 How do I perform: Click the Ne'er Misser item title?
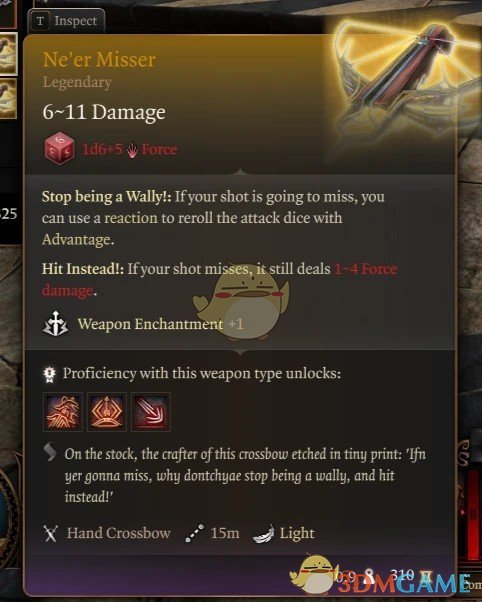point(99,60)
